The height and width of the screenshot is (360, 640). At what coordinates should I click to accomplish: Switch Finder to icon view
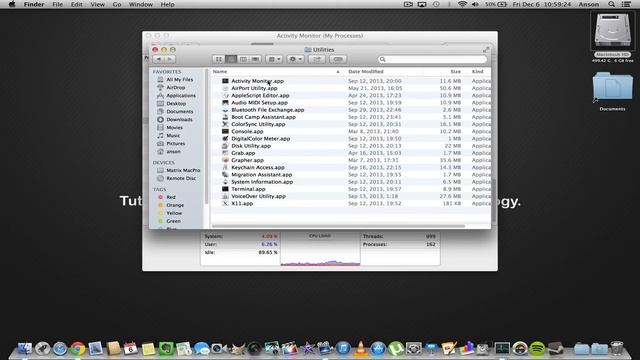[x=219, y=59]
